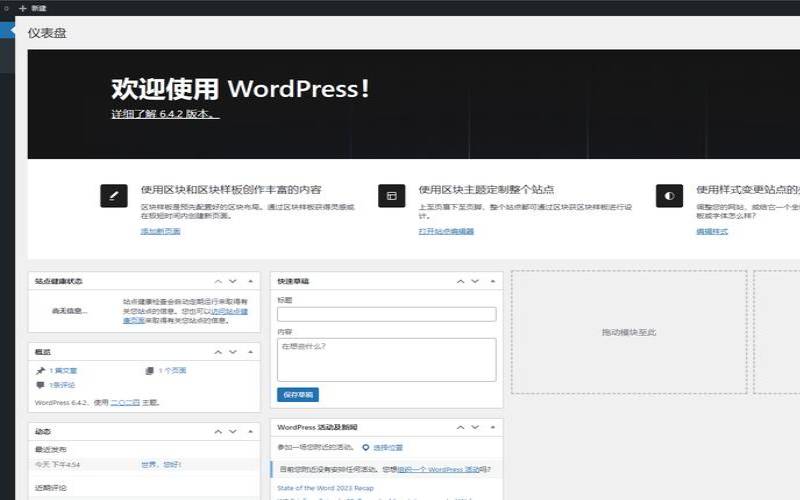Click the blue save draft button
Viewport: 800px width, 500px height.
pyautogui.click(x=298, y=394)
